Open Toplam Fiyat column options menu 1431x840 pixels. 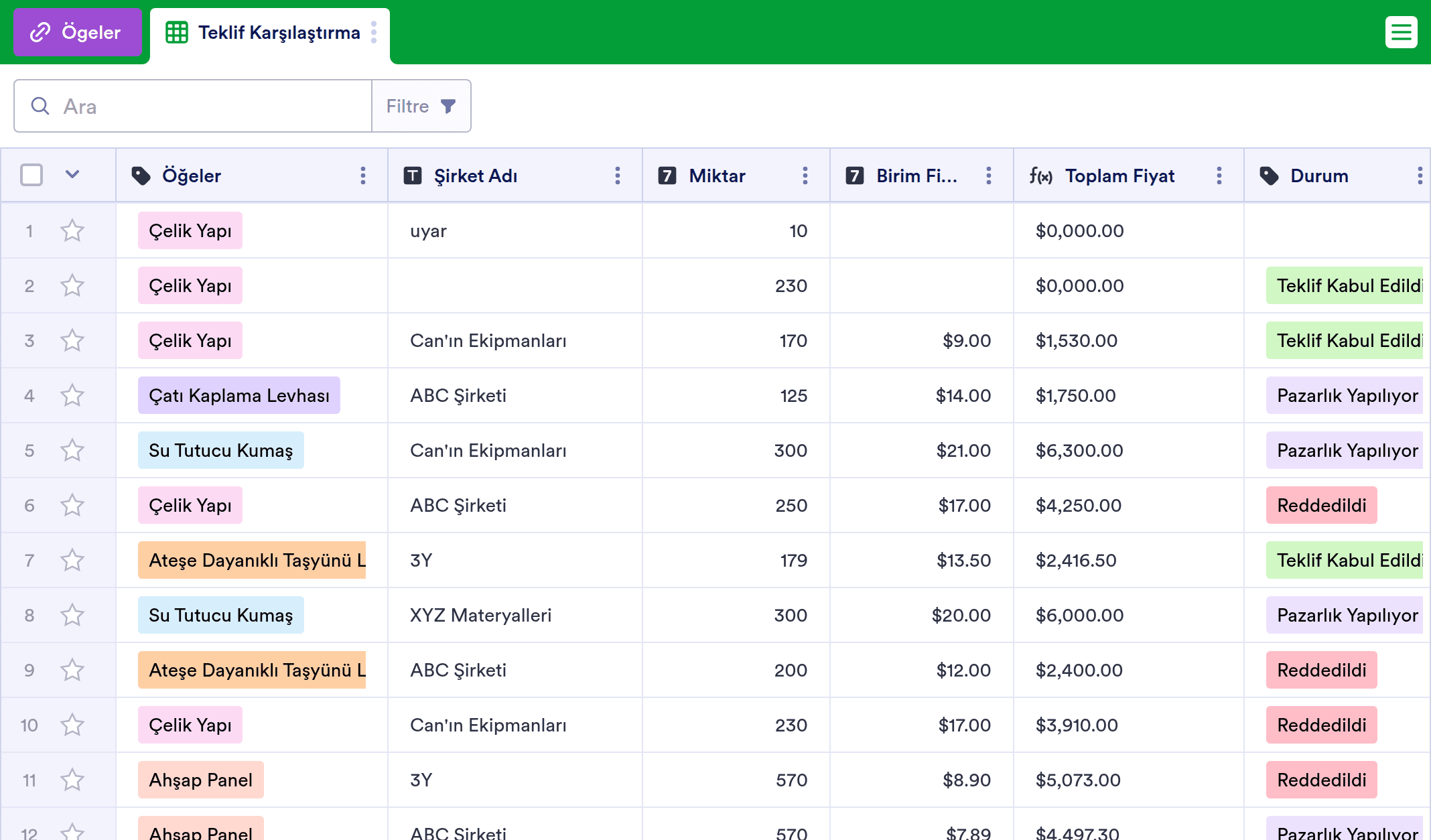(x=1219, y=176)
